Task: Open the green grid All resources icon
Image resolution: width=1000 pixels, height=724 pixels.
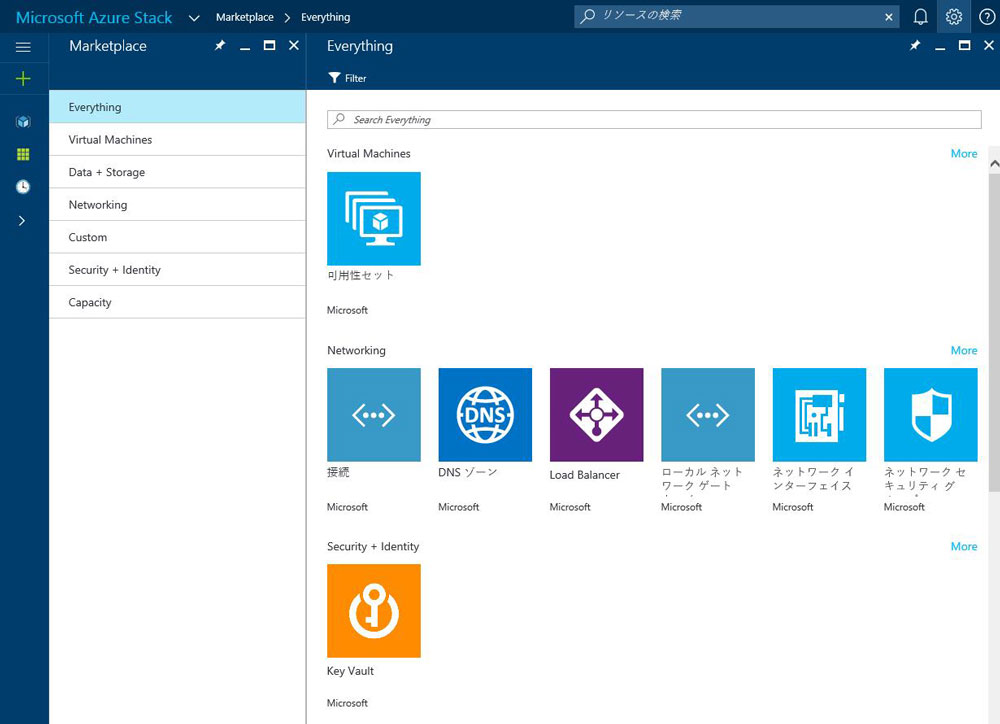Action: [23, 154]
